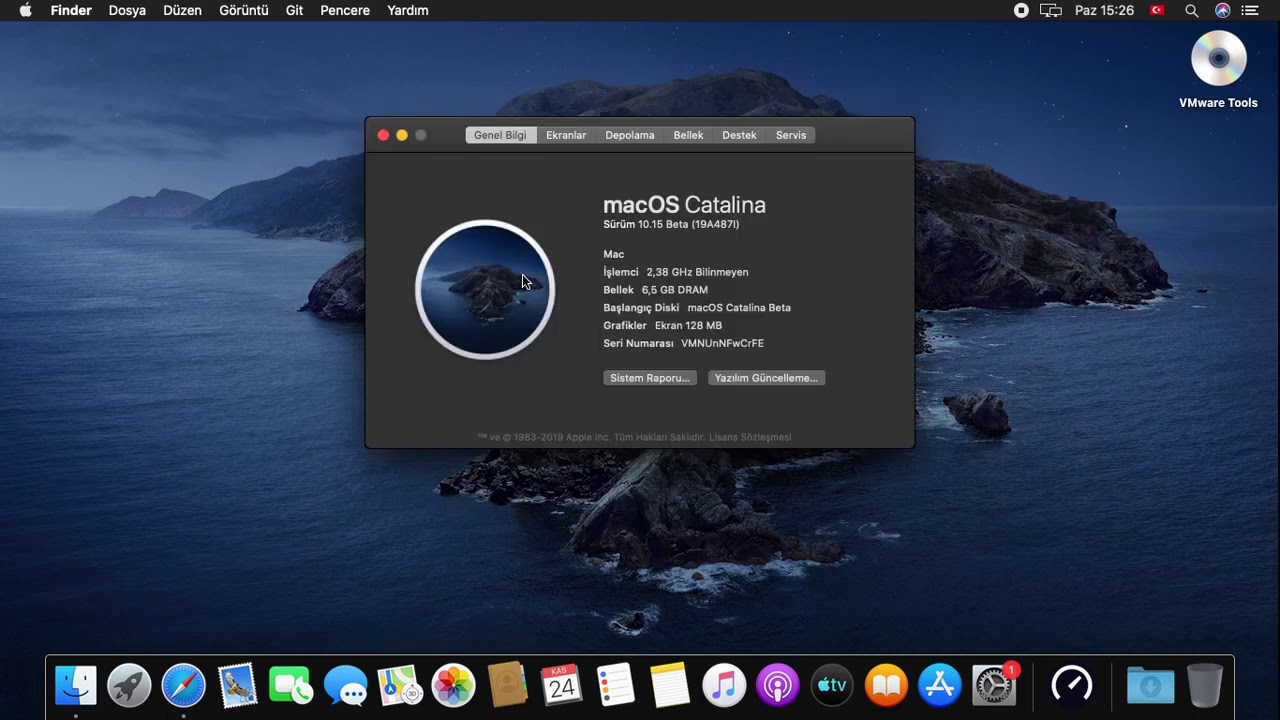Click the Bellek 6,5 GB DRAM line
1280x720 pixels.
[x=655, y=290]
